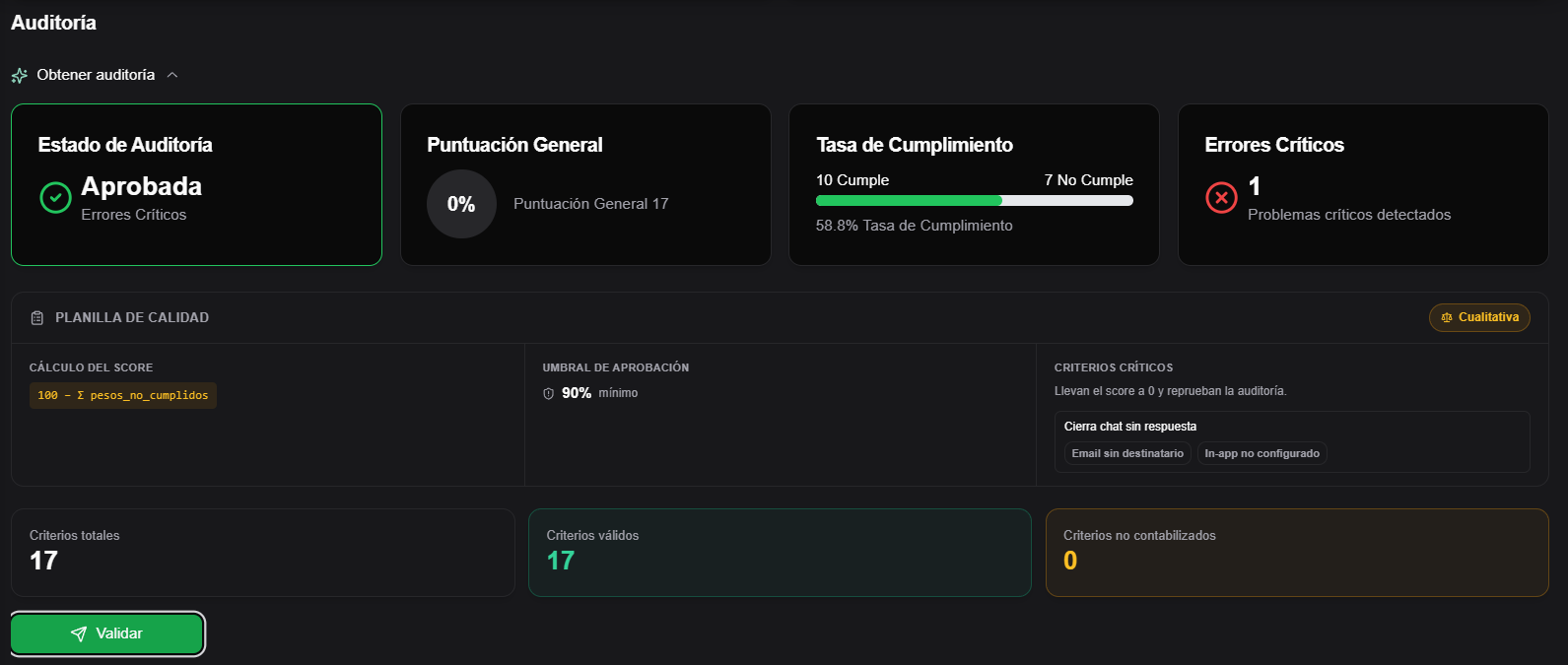1568x665 pixels.
Task: Click the clipboard icon beside Planilla de Calidad
Action: click(37, 318)
